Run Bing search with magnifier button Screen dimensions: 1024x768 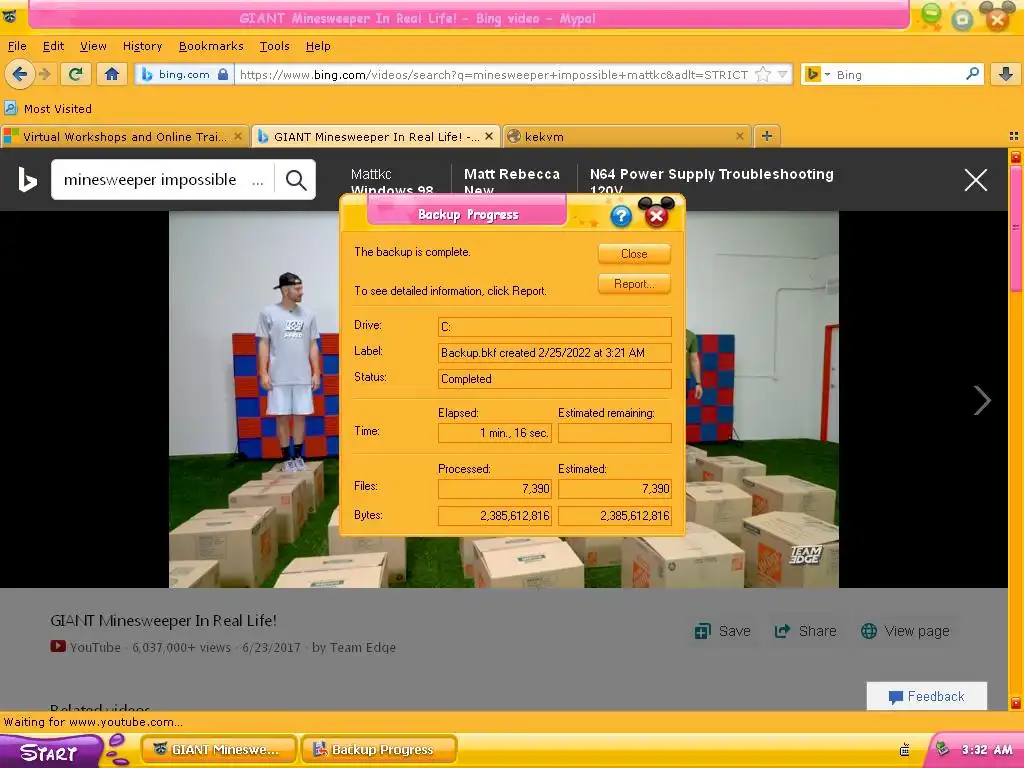[x=296, y=180]
